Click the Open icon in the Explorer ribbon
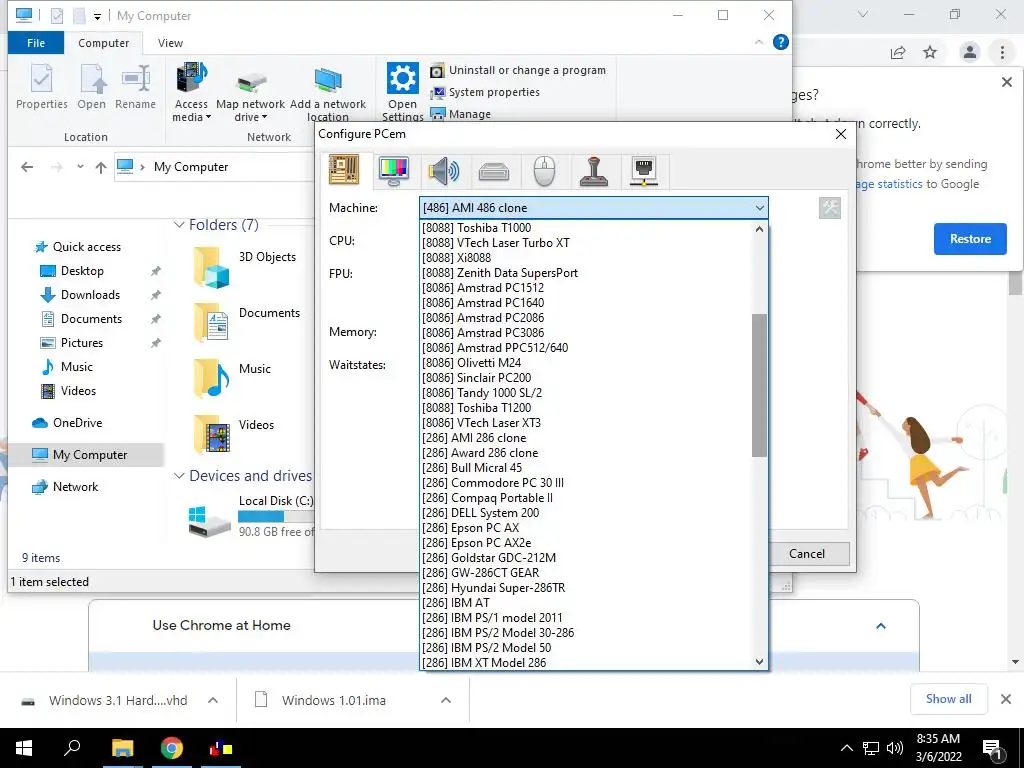This screenshot has width=1024, height=768. [92, 80]
